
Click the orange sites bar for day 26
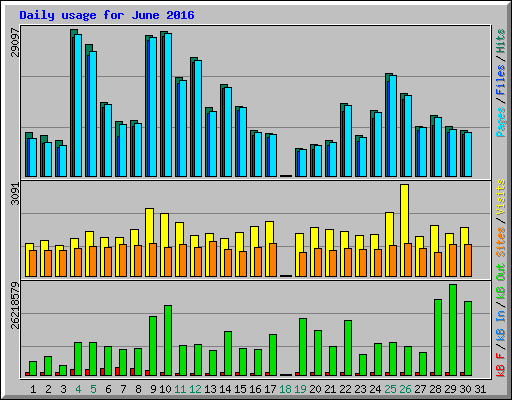pyautogui.click(x=408, y=260)
